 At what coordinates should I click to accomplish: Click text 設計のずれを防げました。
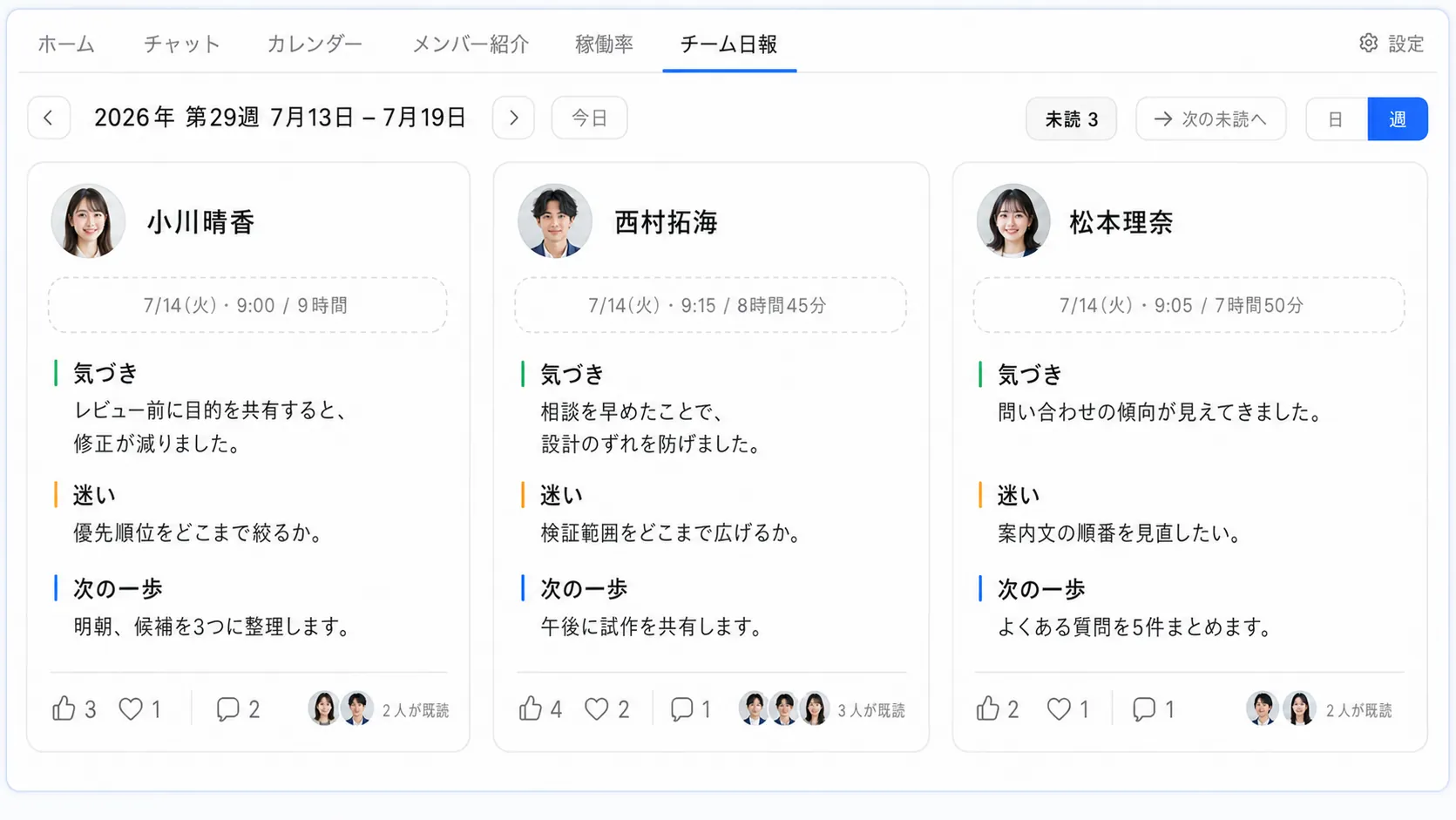652,444
